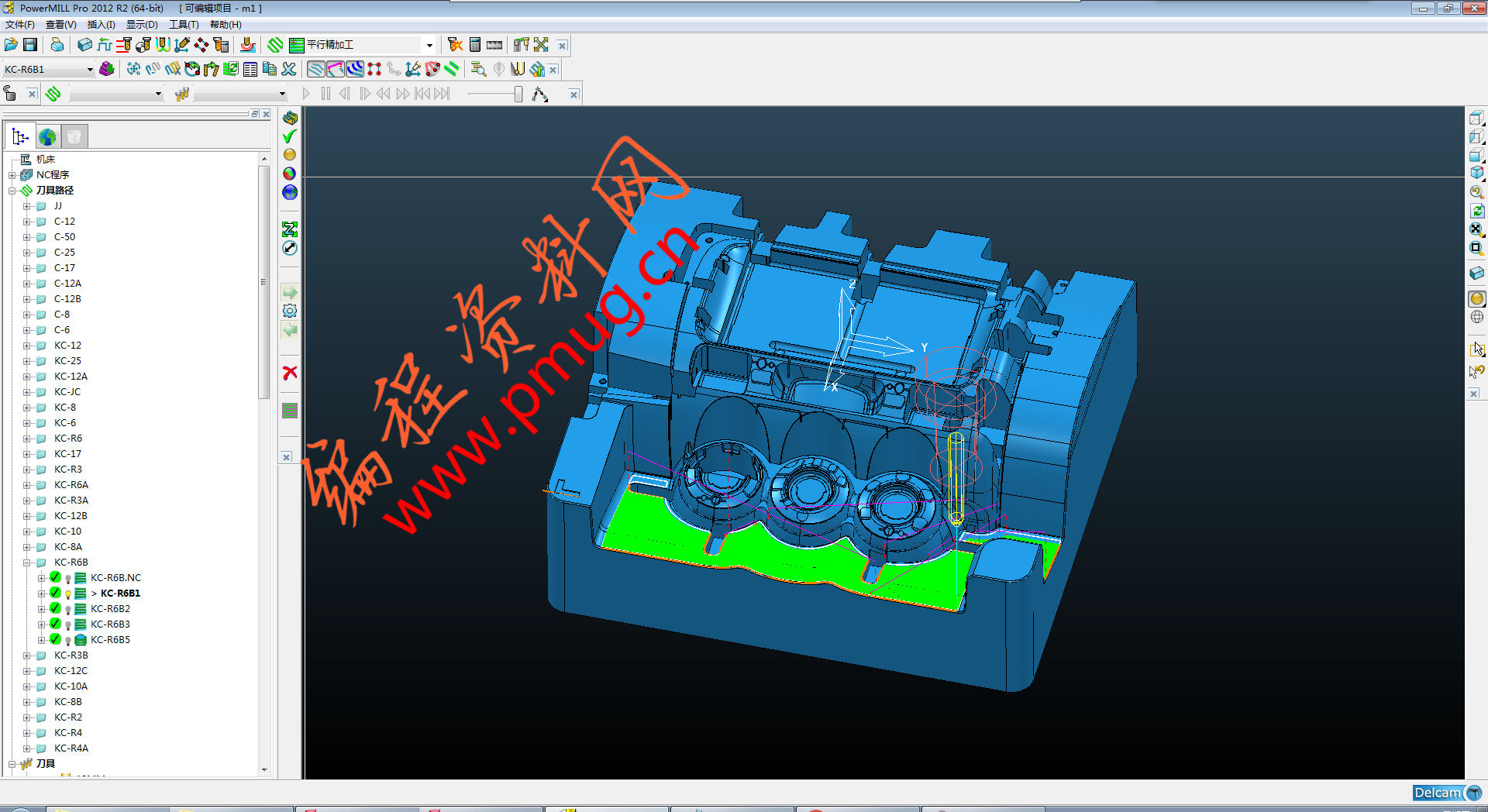Open the 文件(F) menu
The image size is (1488, 812).
coord(20,25)
